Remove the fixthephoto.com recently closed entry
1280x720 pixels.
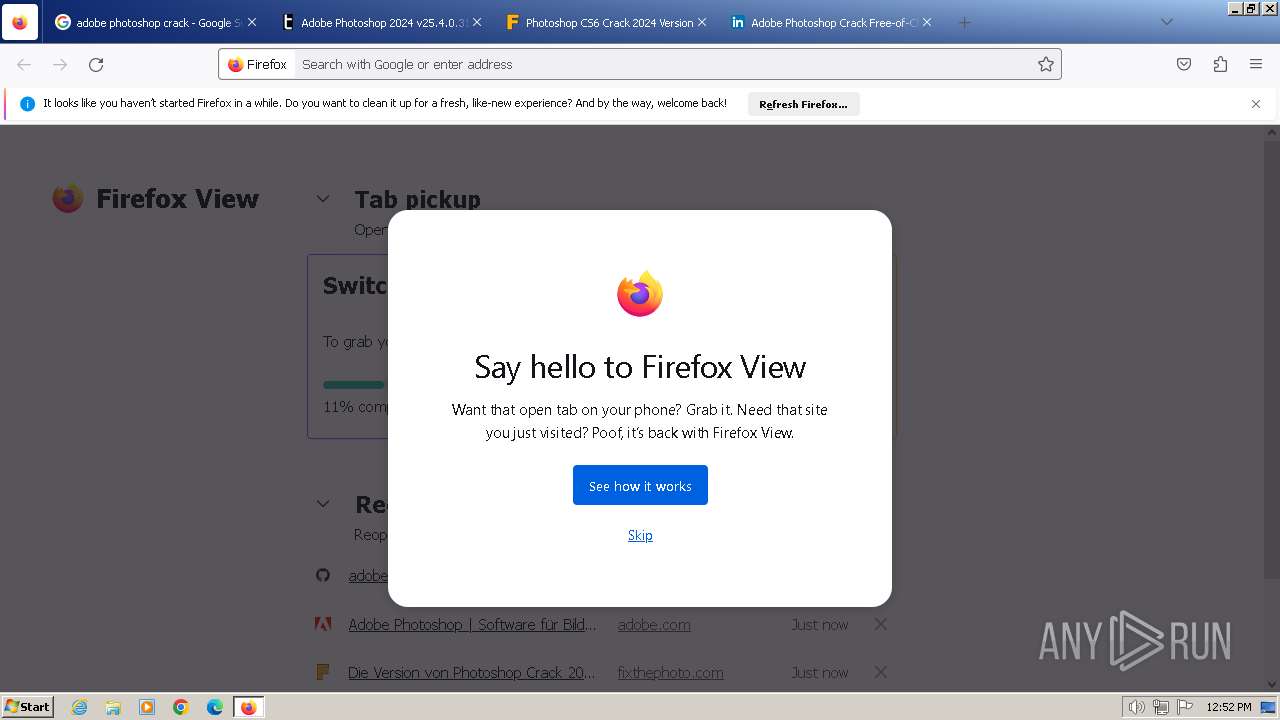pos(881,672)
